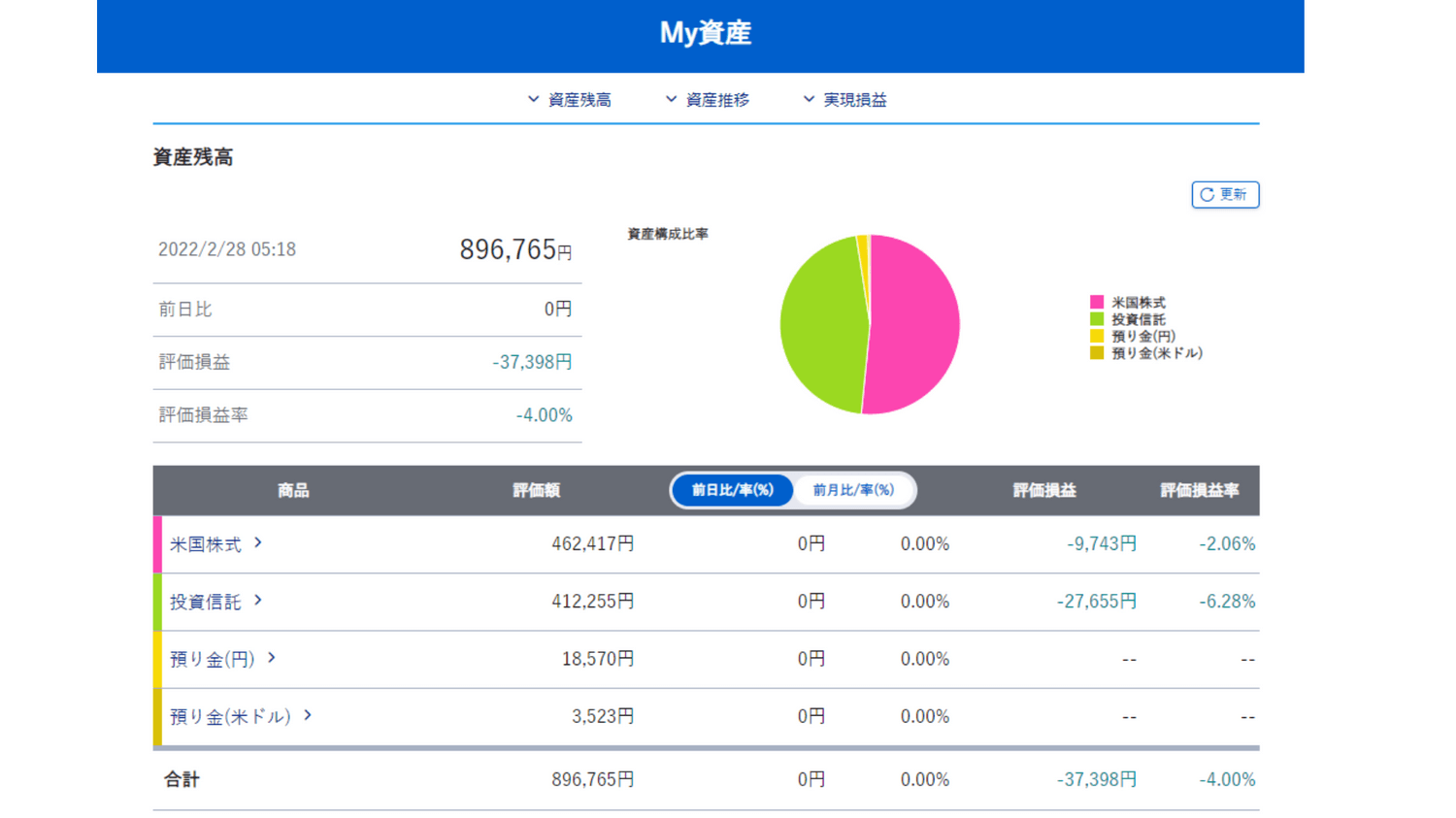
Task: Click arrow next to 投資信託
Action: pyautogui.click(x=258, y=600)
